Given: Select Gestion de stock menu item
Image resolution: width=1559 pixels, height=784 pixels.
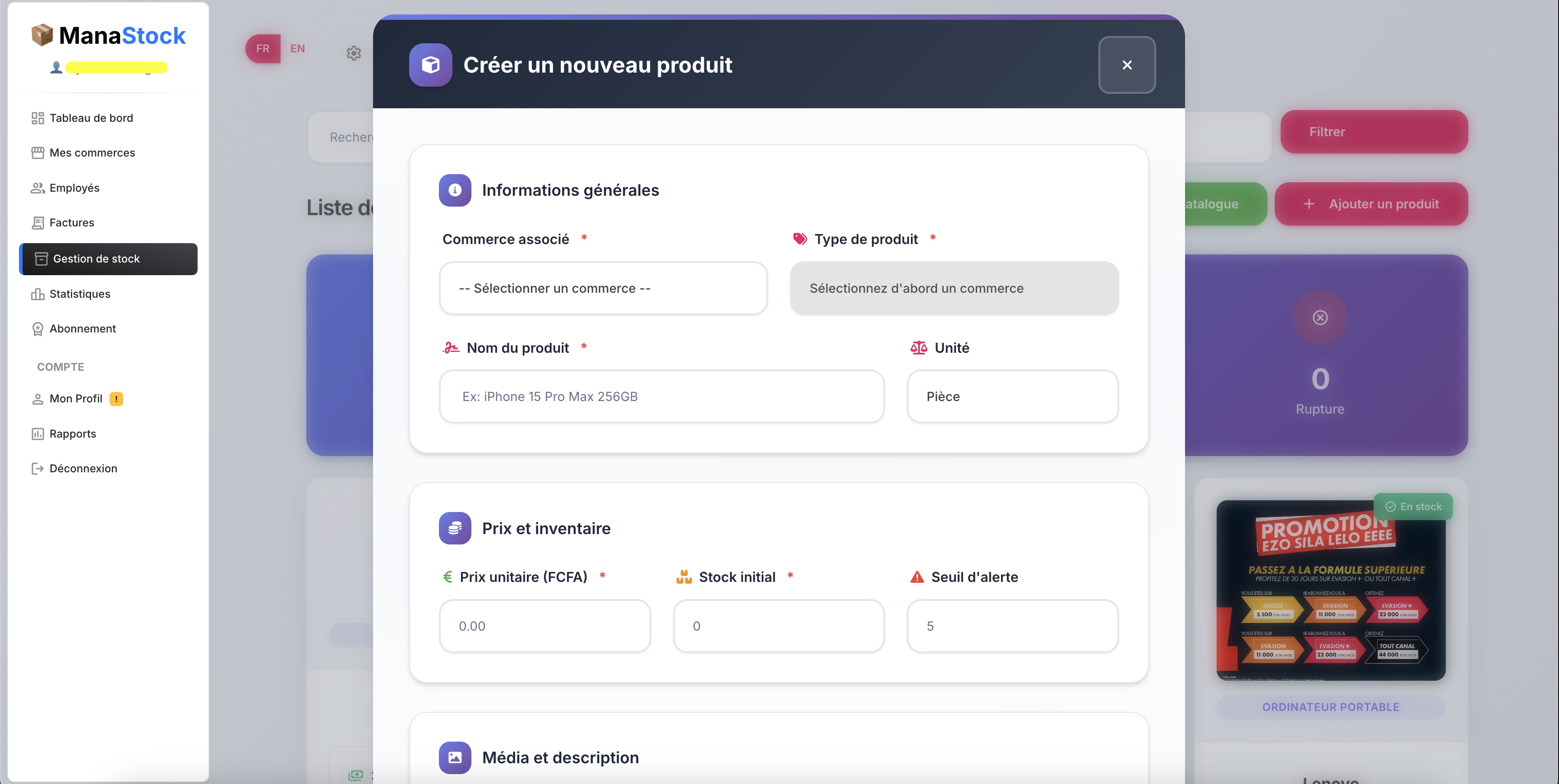Looking at the screenshot, I should point(108,259).
